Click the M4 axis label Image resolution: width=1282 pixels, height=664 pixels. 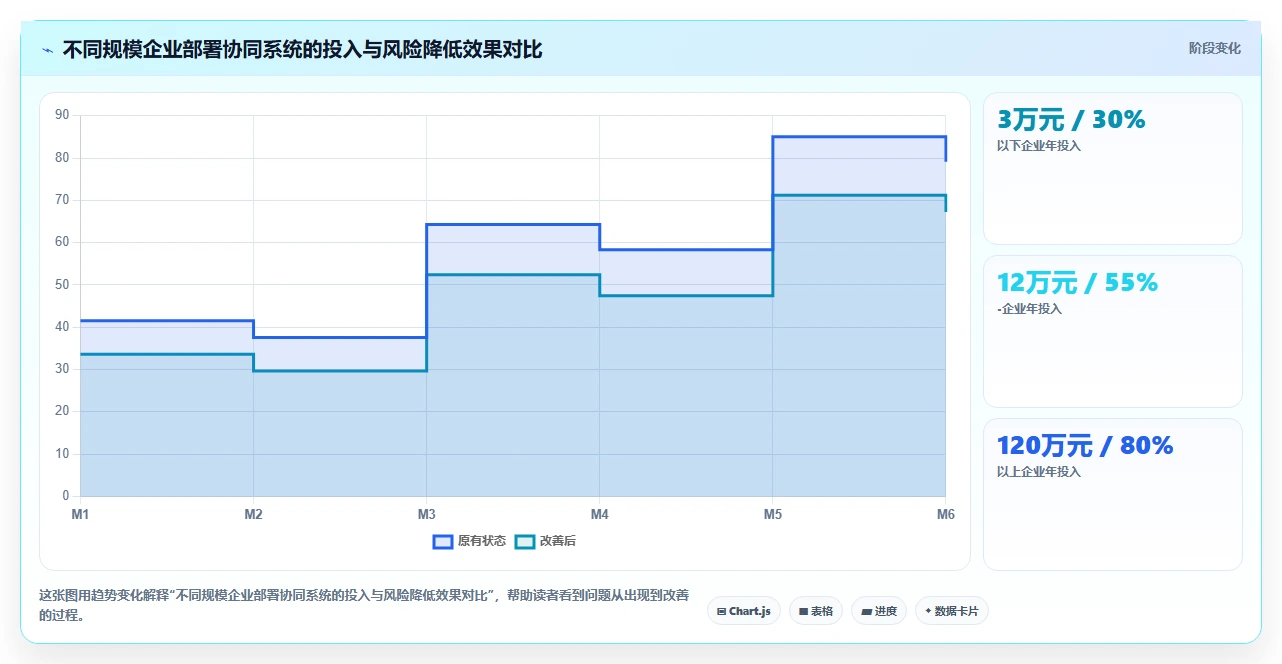click(x=599, y=515)
